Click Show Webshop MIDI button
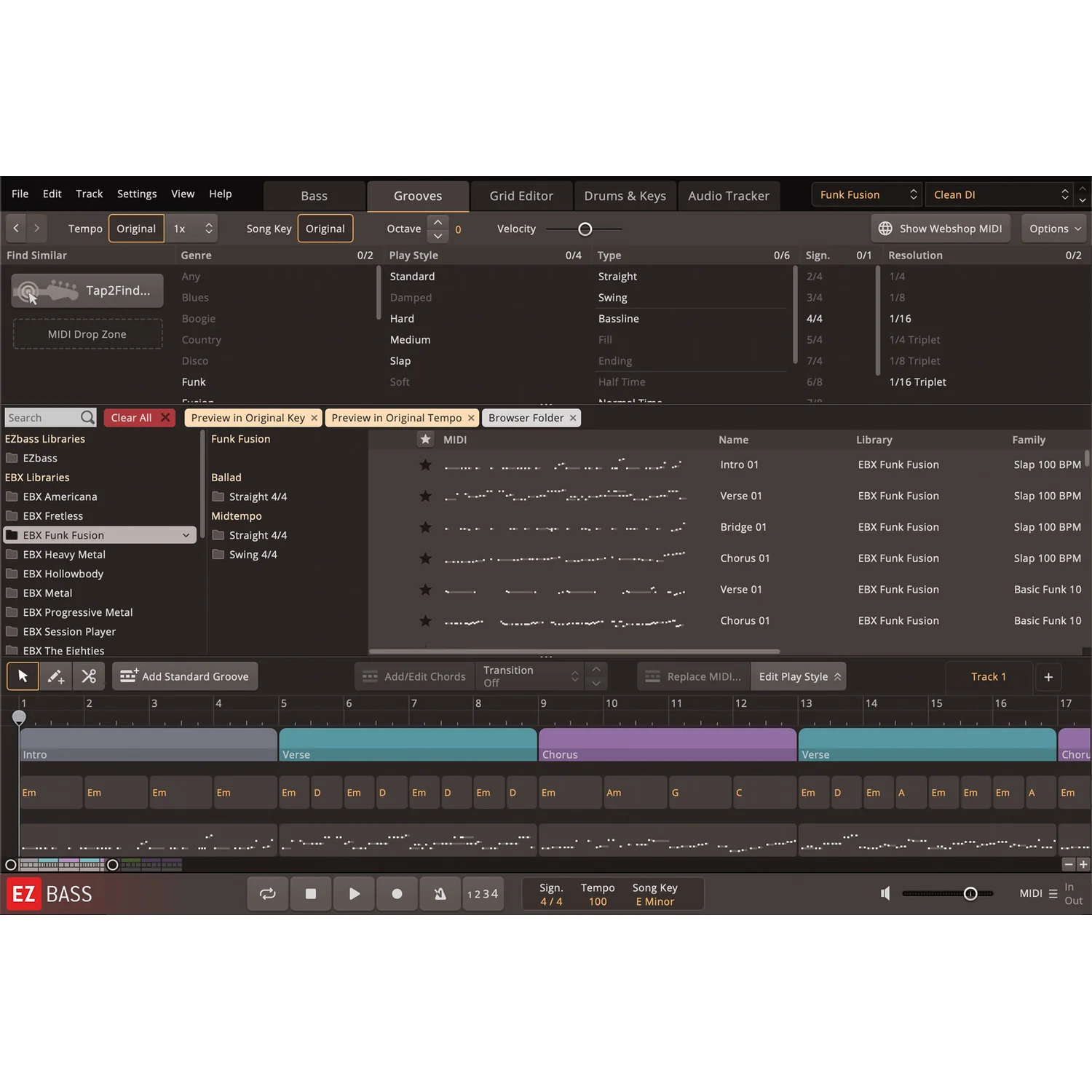Screen dimensions: 1092x1092 pyautogui.click(x=941, y=229)
